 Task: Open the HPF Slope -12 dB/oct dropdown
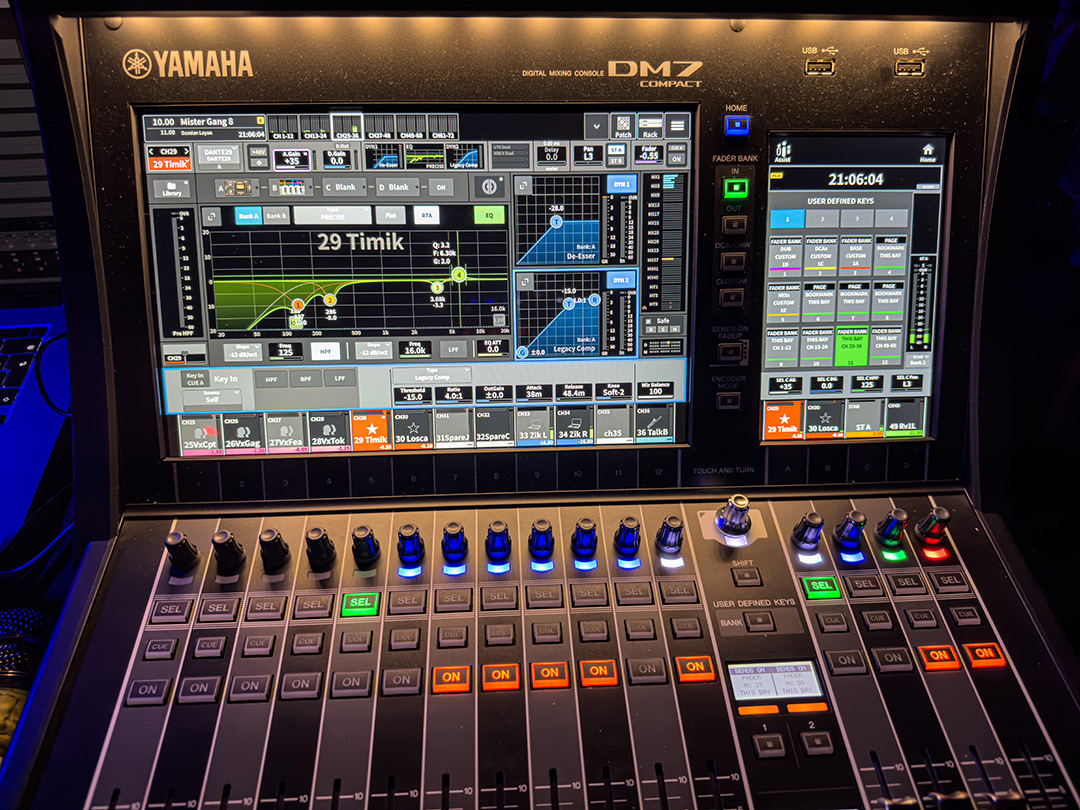coord(242,352)
